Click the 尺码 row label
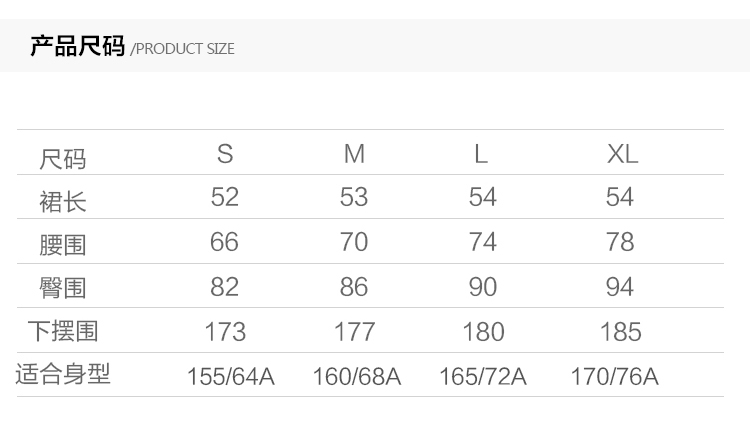 63,158
